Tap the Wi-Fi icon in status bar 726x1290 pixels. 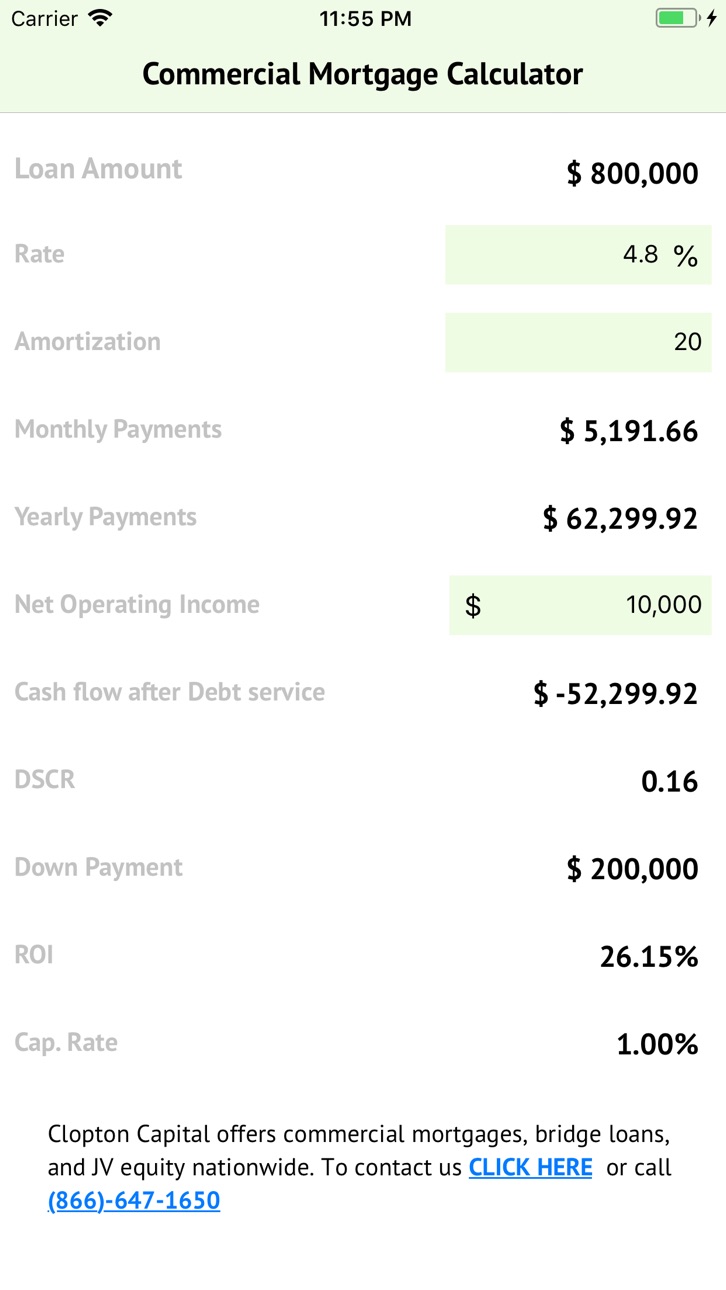100,18
